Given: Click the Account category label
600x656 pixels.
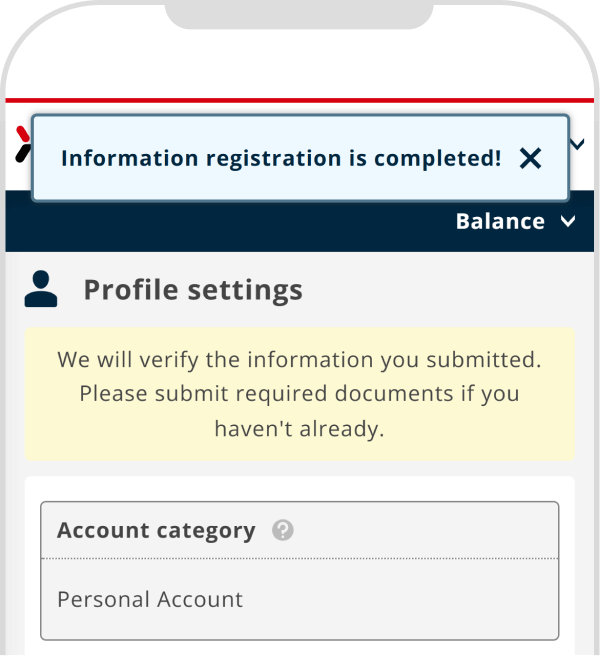Looking at the screenshot, I should (x=156, y=530).
